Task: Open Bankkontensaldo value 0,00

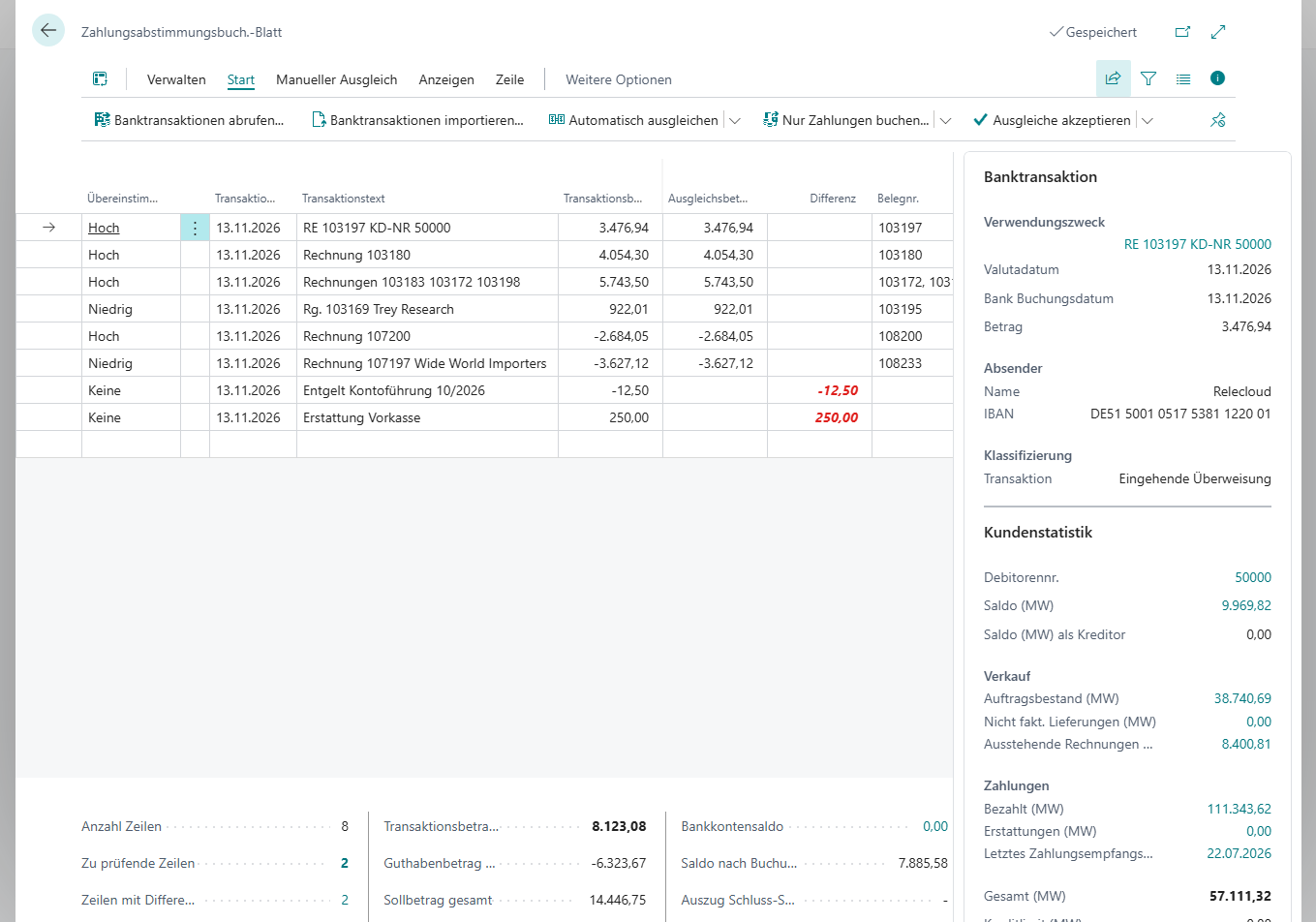Action: (x=935, y=827)
